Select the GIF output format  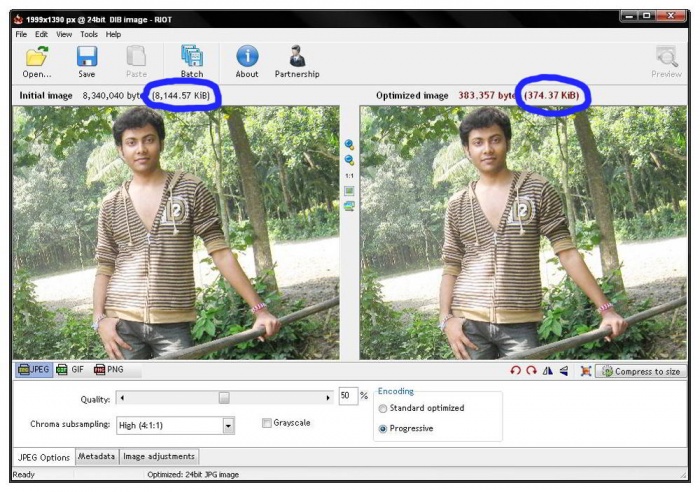71,370
